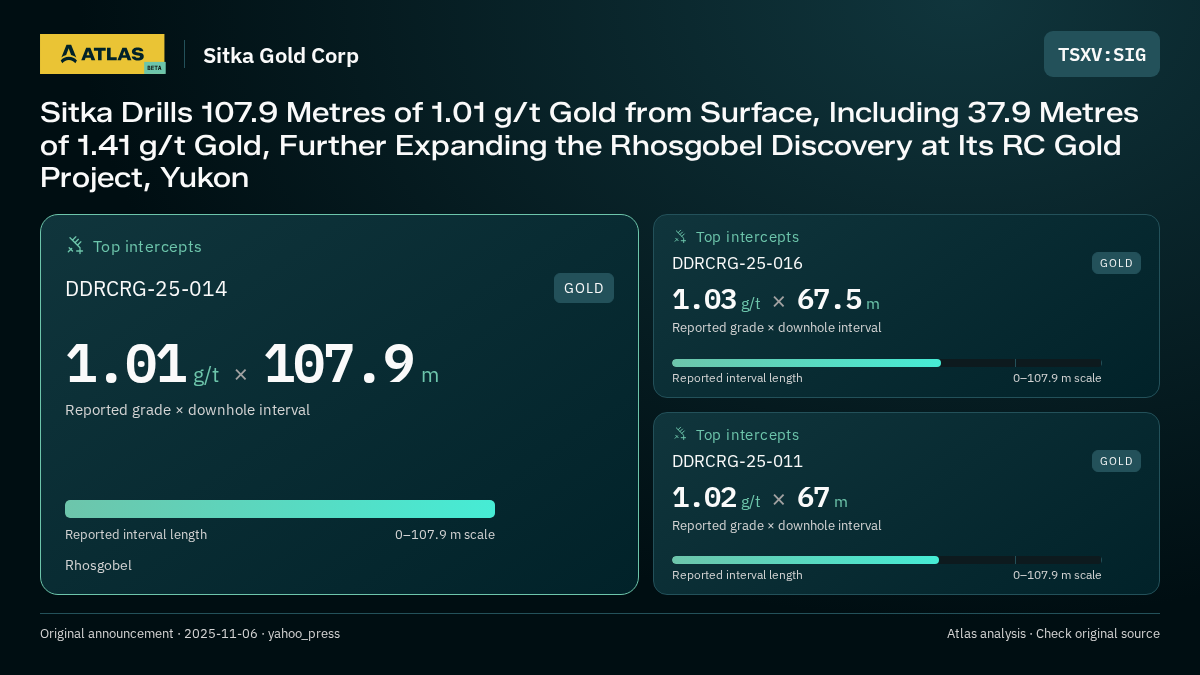Click the GOLD tag on DDRCRG-25-016
Viewport: 1200px width, 675px height.
(x=1116, y=263)
